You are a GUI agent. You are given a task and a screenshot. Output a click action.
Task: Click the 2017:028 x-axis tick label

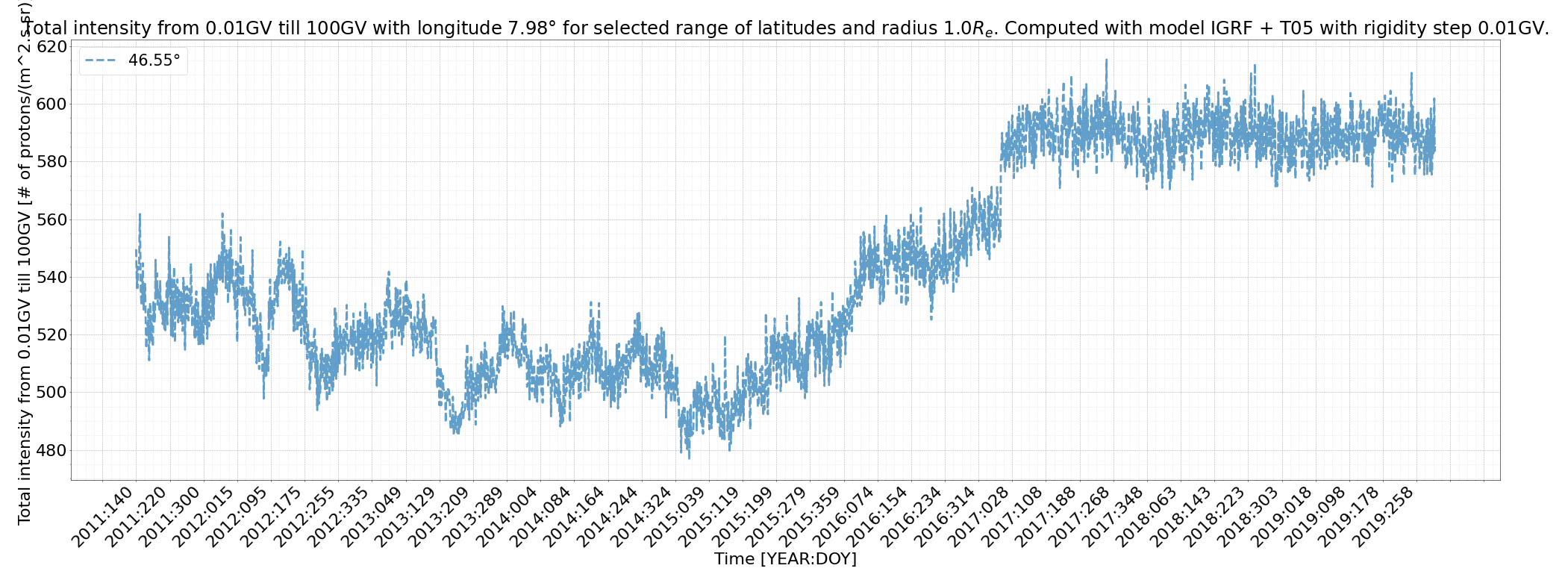point(978,516)
